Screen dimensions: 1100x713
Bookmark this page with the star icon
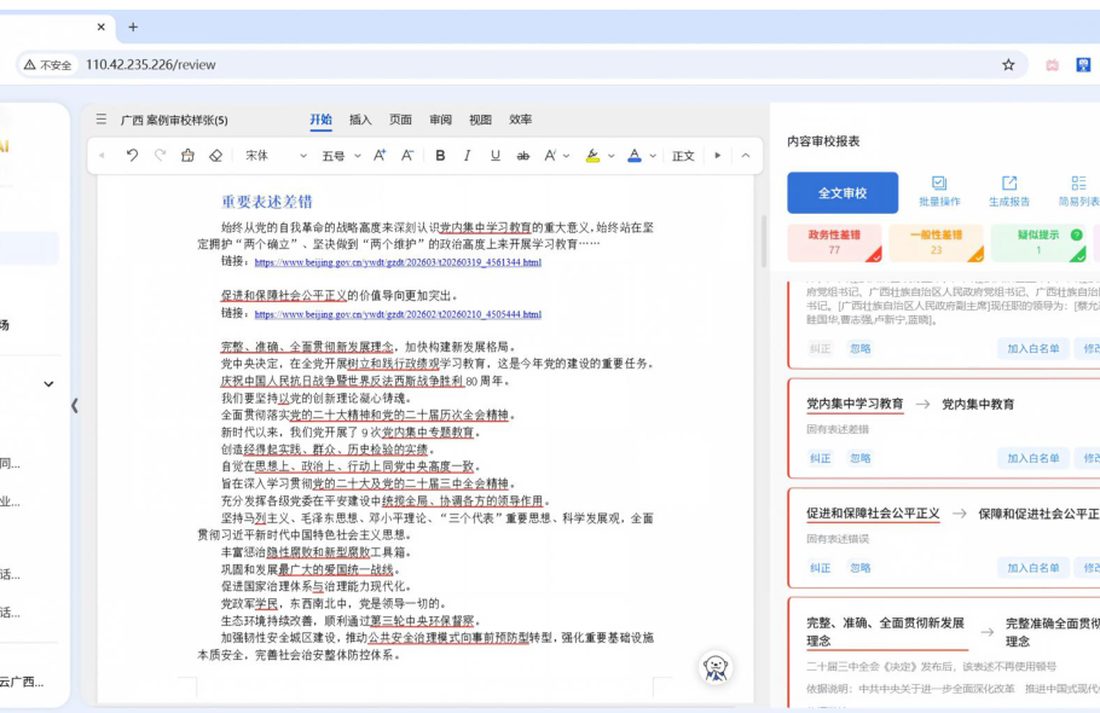[x=1008, y=65]
